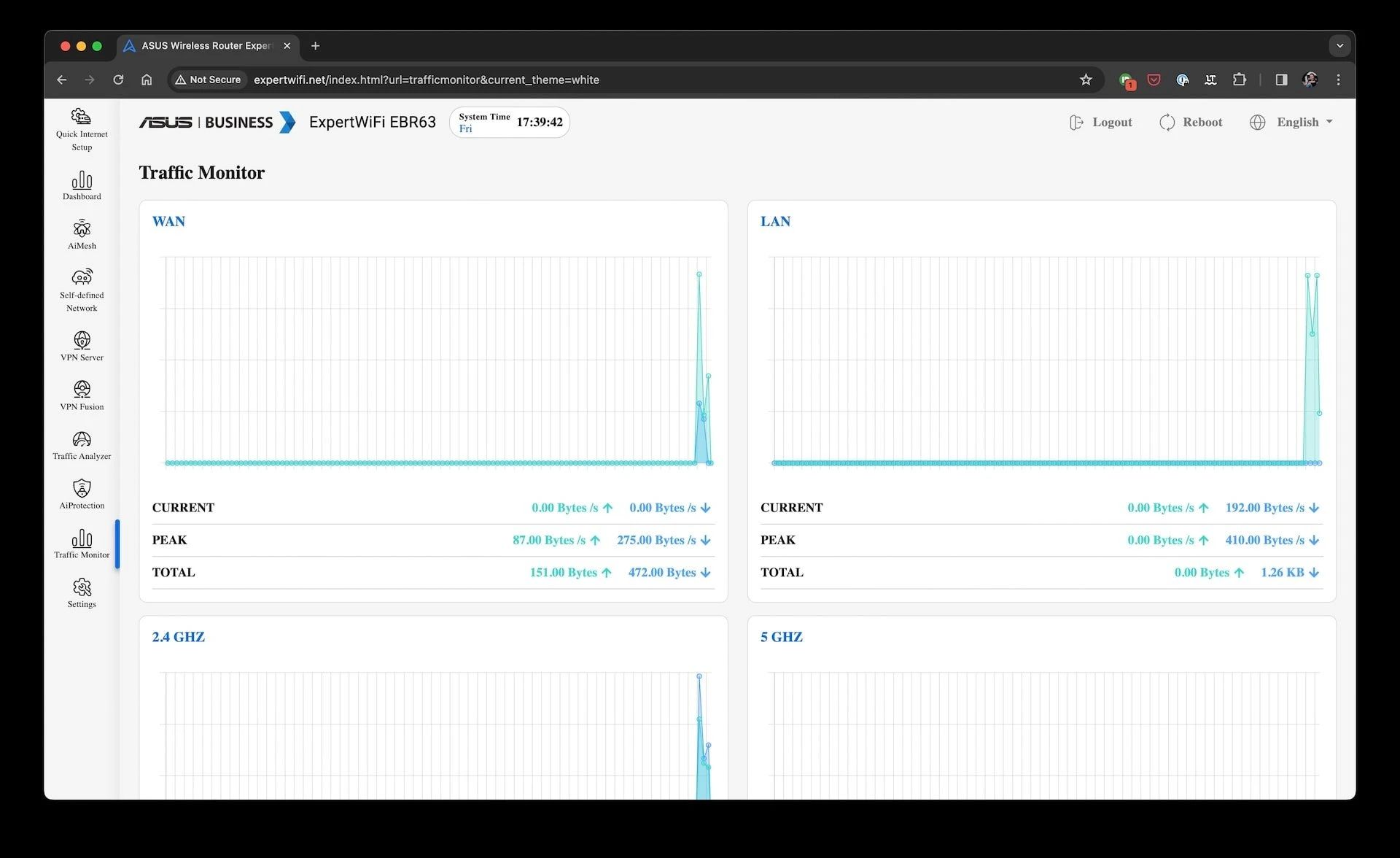Open Quick Internet Setup from sidebar
The height and width of the screenshot is (858, 1400).
(82, 129)
